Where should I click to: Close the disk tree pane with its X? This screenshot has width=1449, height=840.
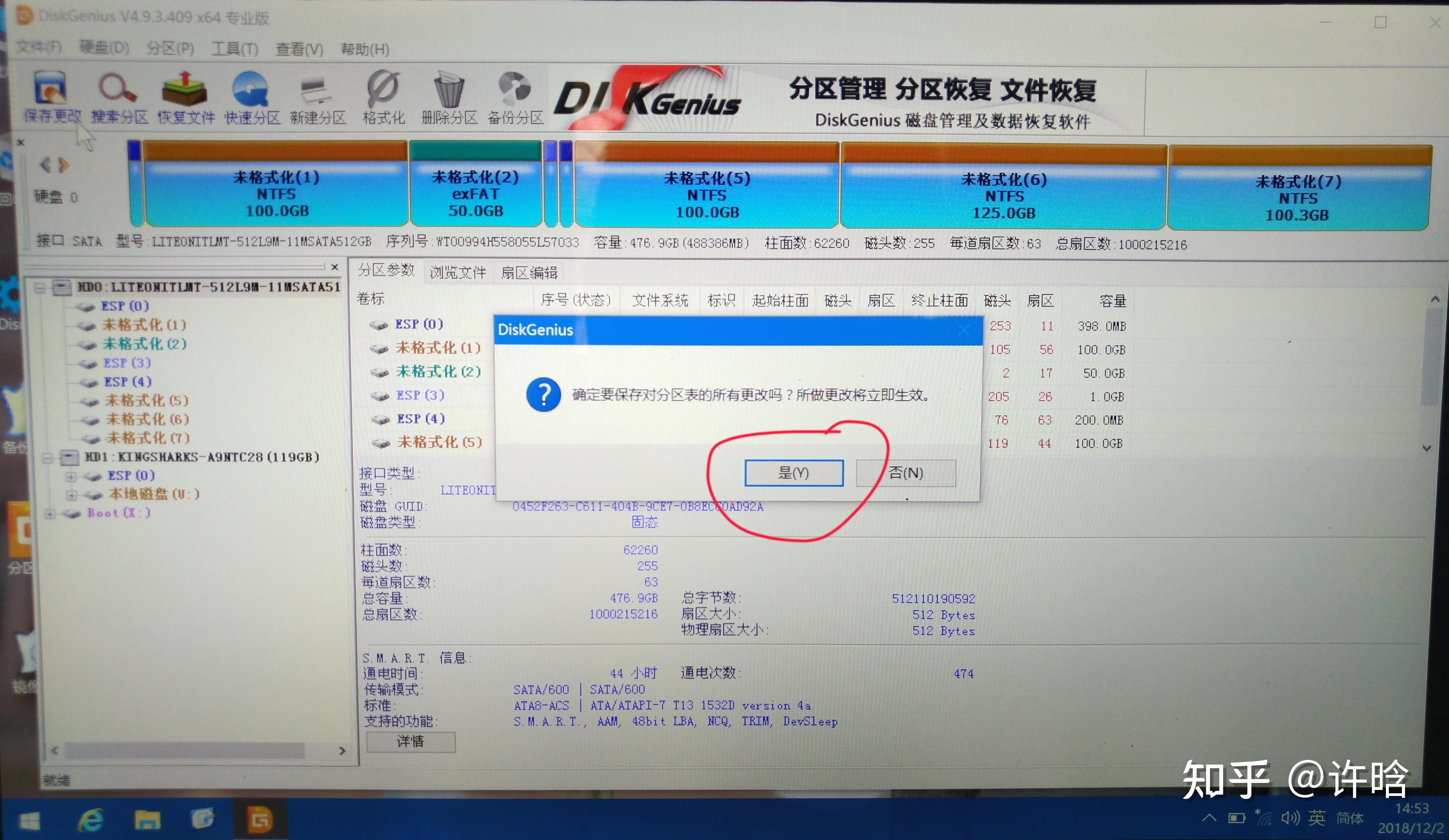335,267
